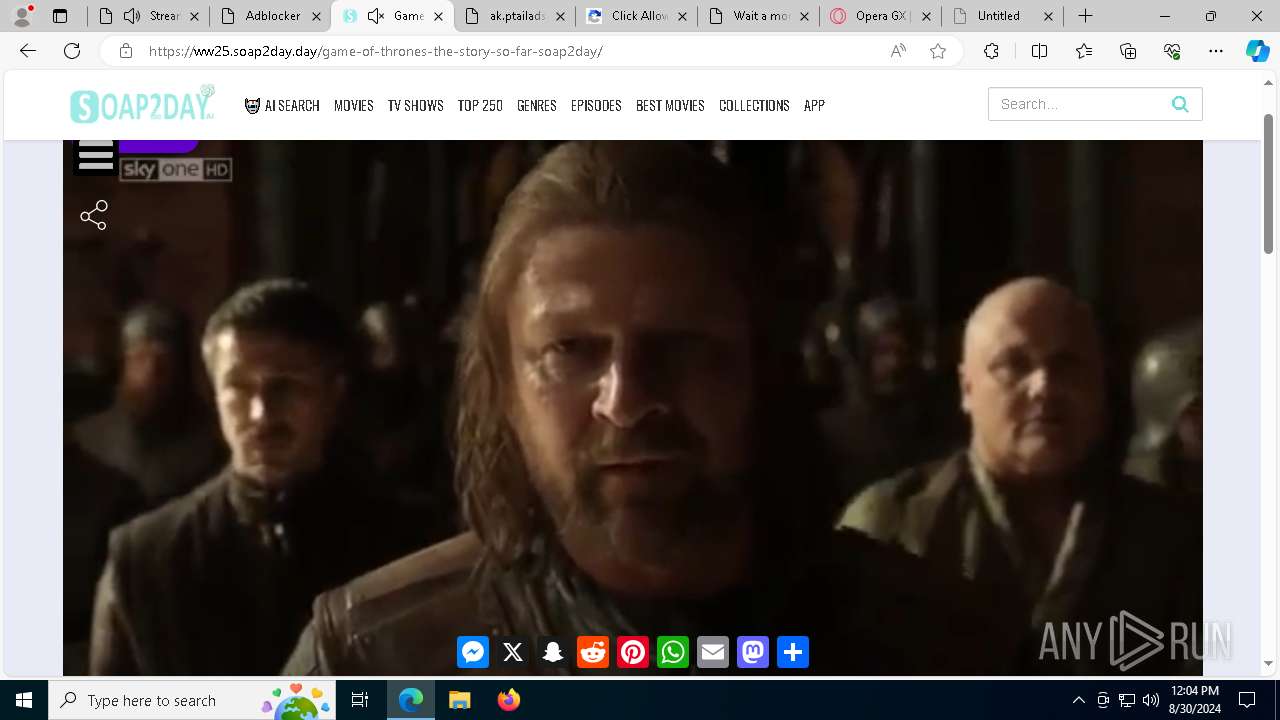Share on X (Twitter) icon
1280x720 pixels.
click(x=513, y=652)
